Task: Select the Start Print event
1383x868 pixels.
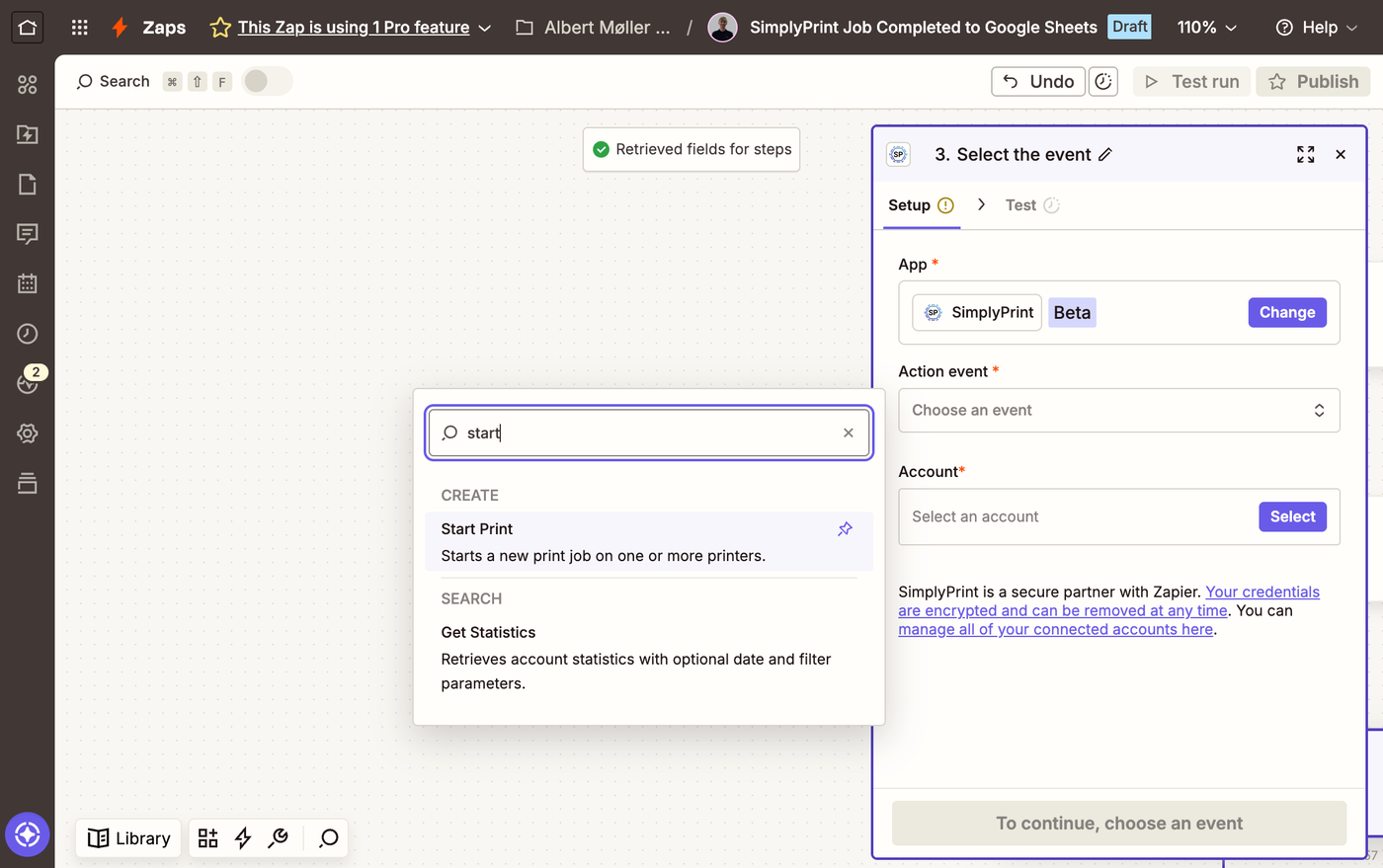Action: click(649, 542)
